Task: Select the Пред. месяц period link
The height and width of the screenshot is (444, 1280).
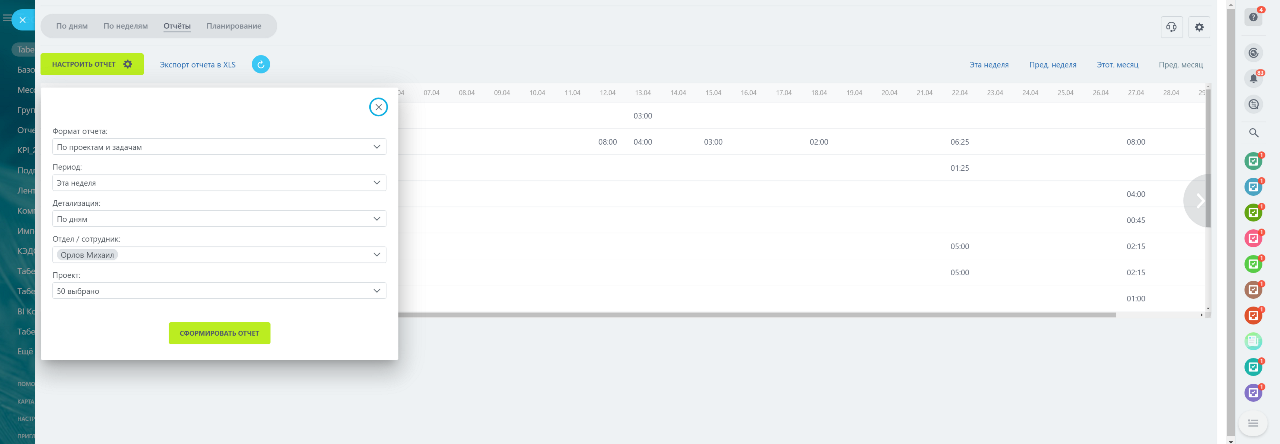Action: coord(1181,64)
